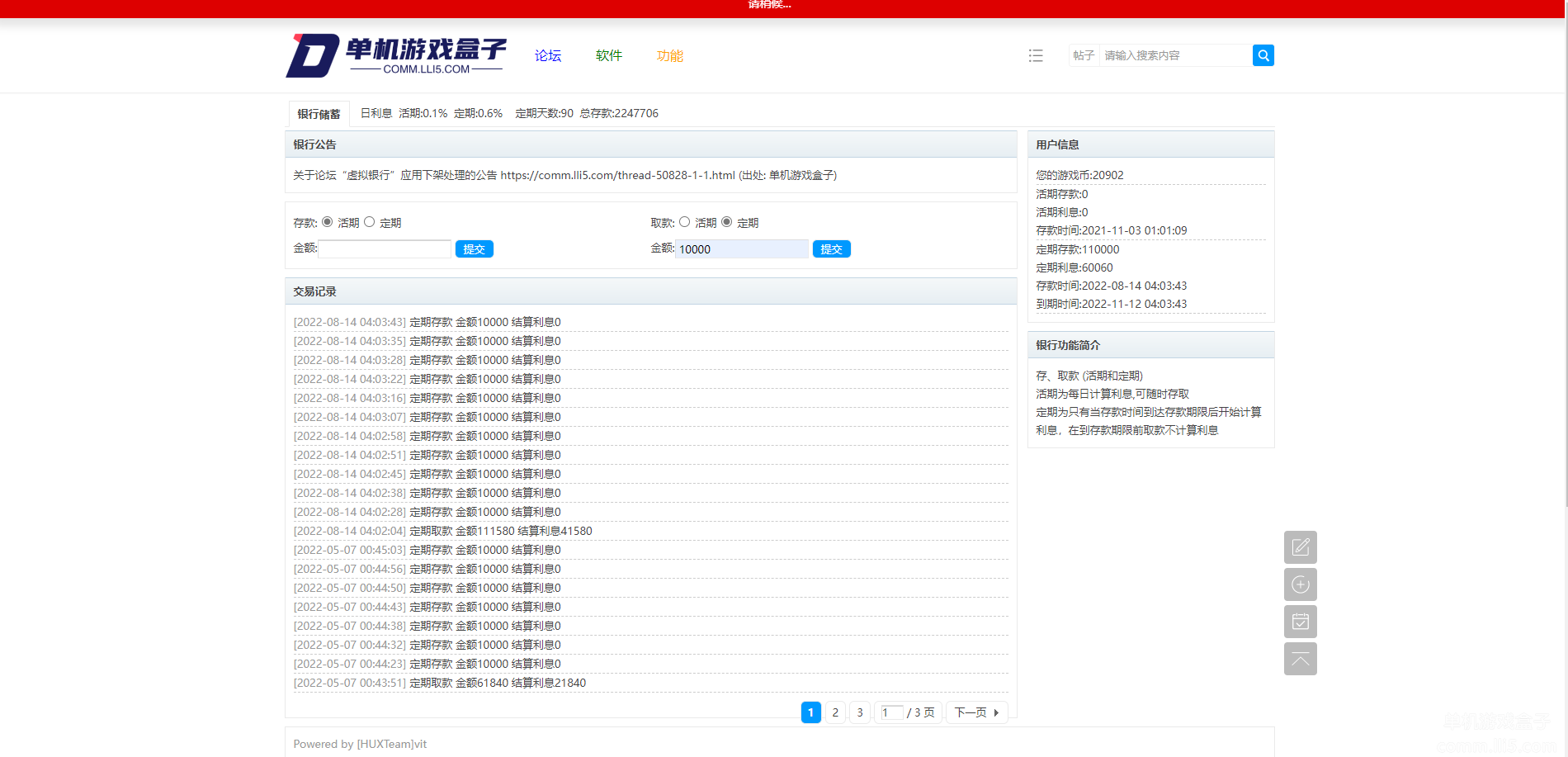Click the deposit 金额 input field
This screenshot has height=757, width=1568.
click(385, 248)
